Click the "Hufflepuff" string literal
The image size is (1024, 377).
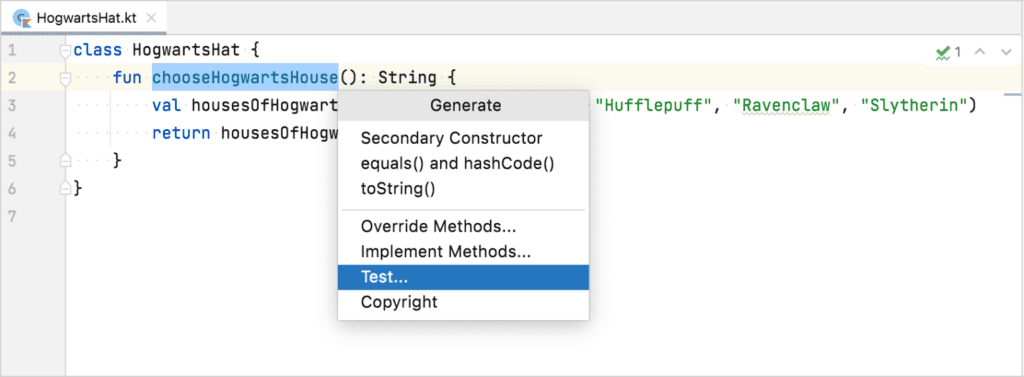tap(655, 105)
